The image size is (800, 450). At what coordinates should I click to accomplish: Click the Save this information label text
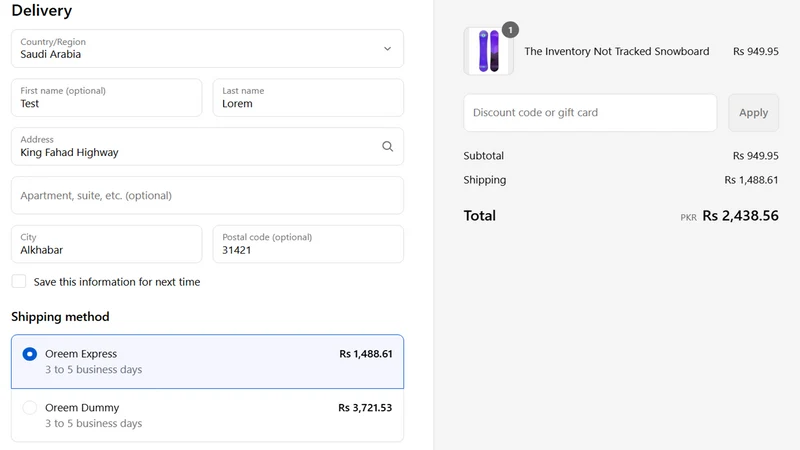tap(117, 282)
